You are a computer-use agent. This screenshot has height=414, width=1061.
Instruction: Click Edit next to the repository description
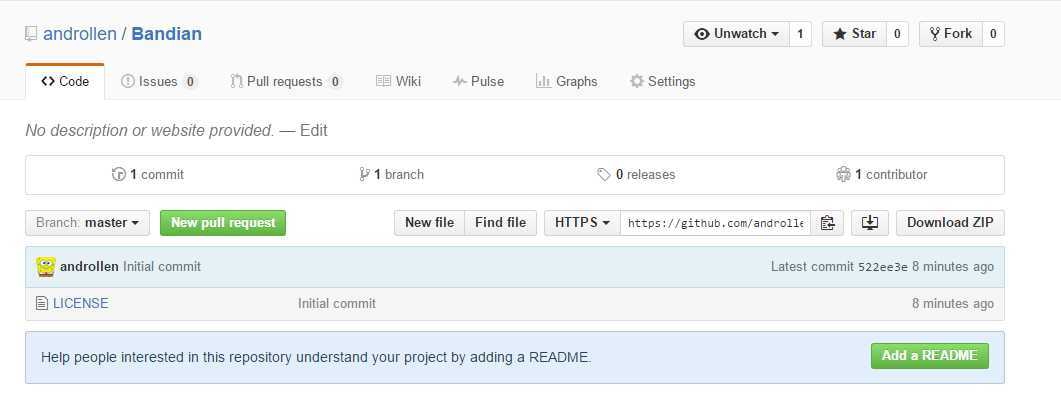point(314,131)
